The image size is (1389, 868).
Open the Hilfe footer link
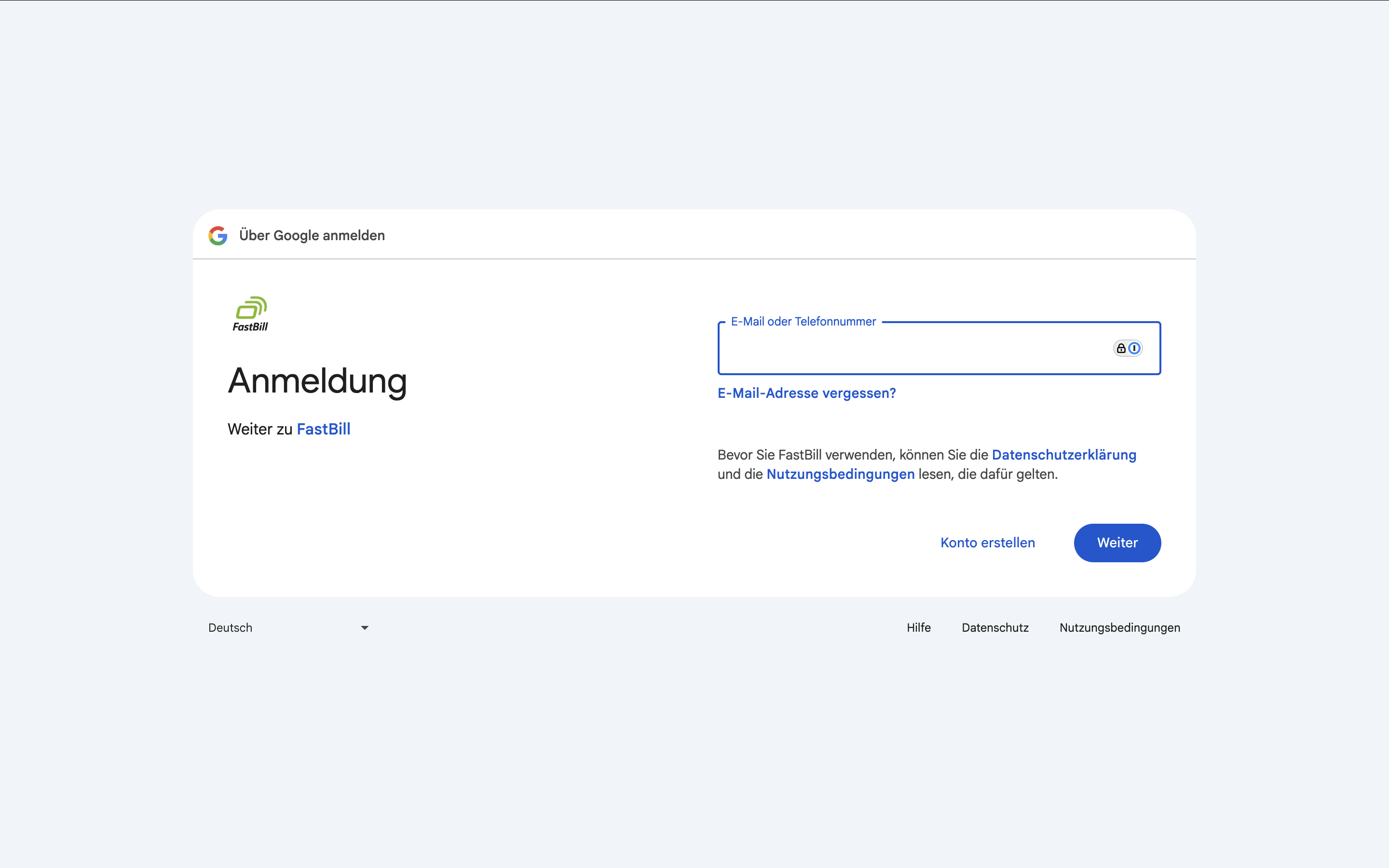pyautogui.click(x=918, y=627)
